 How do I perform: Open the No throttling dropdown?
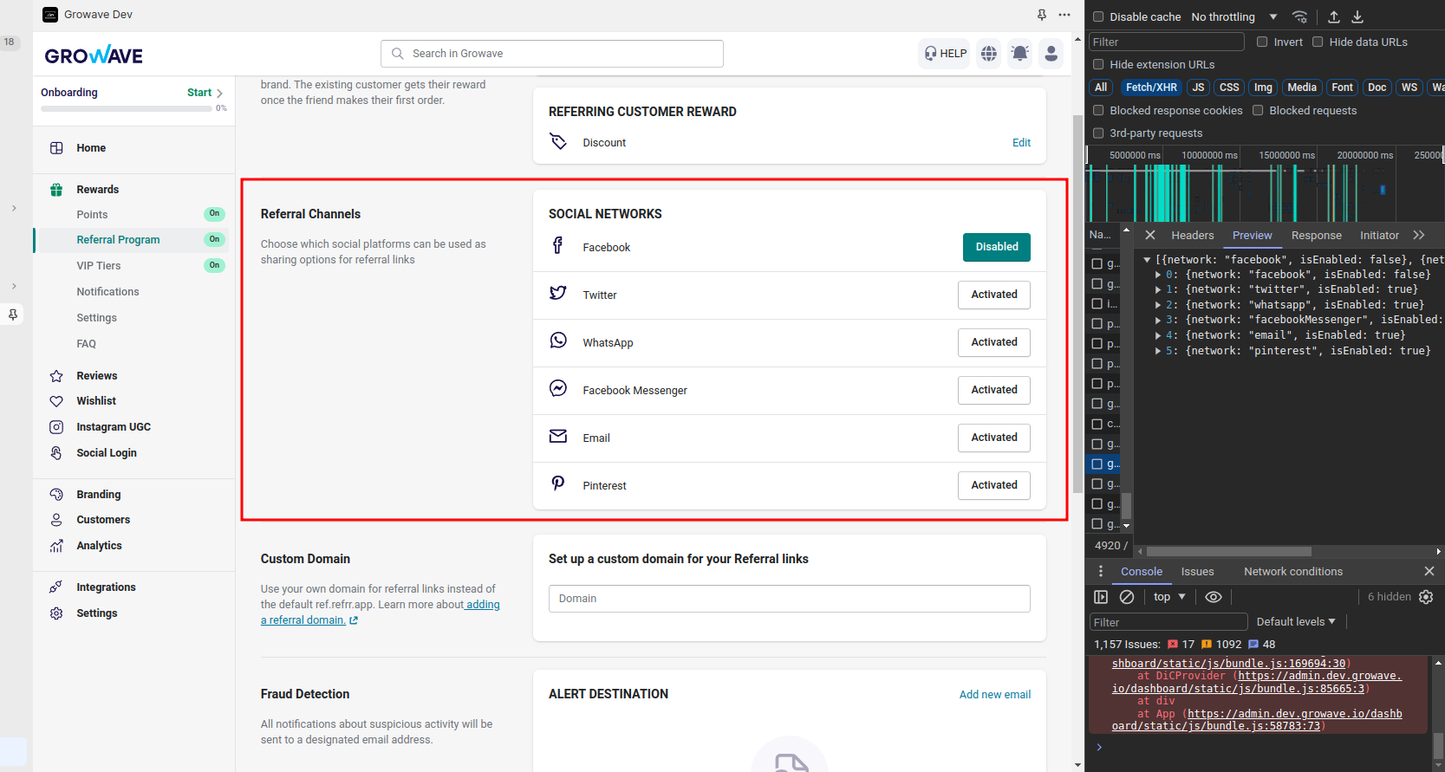coord(1234,17)
